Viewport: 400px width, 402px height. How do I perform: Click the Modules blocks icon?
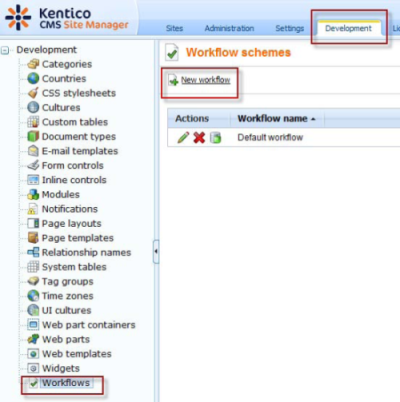point(33,194)
